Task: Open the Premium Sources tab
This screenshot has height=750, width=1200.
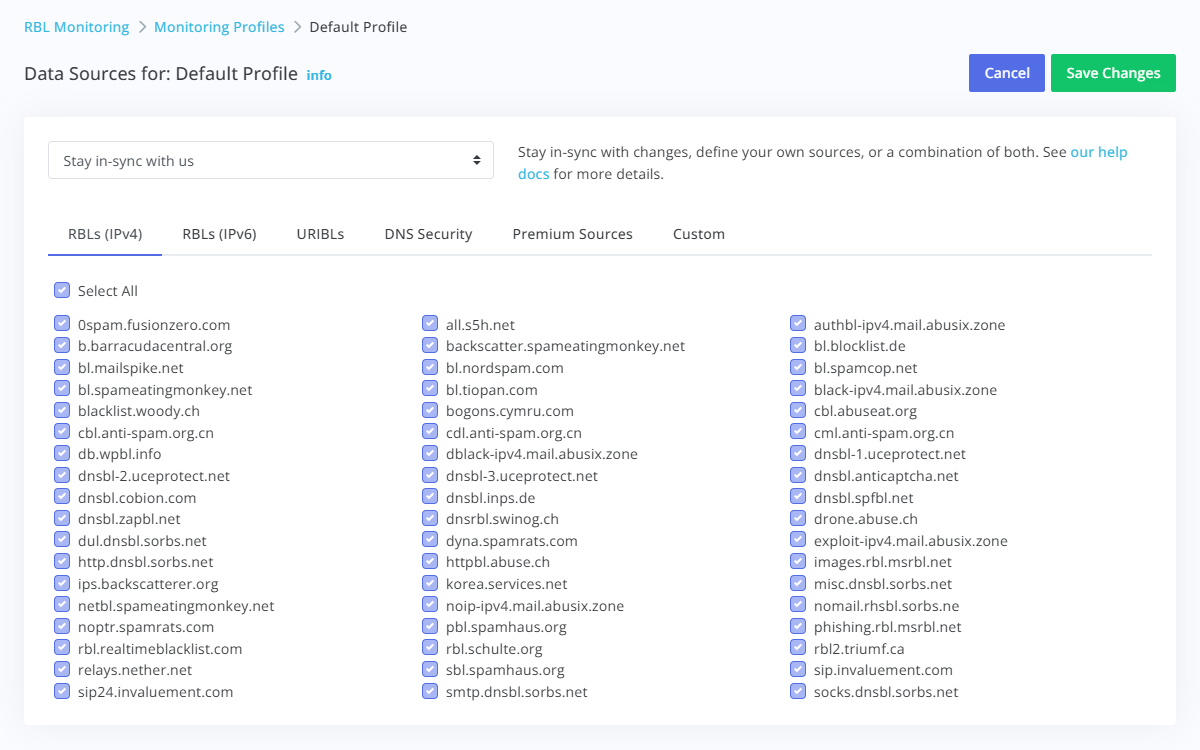Action: [572, 233]
